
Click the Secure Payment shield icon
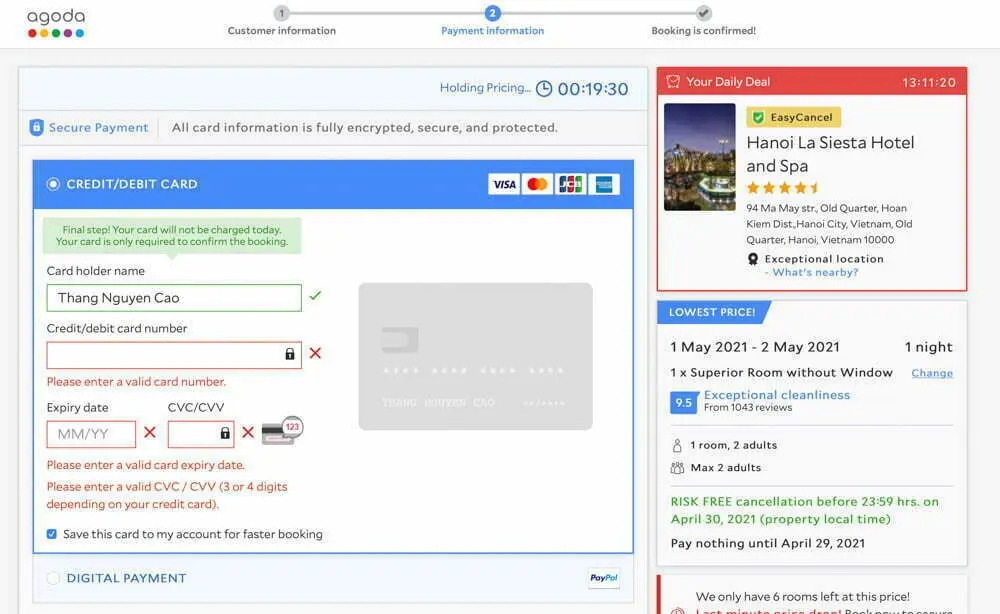tap(36, 128)
